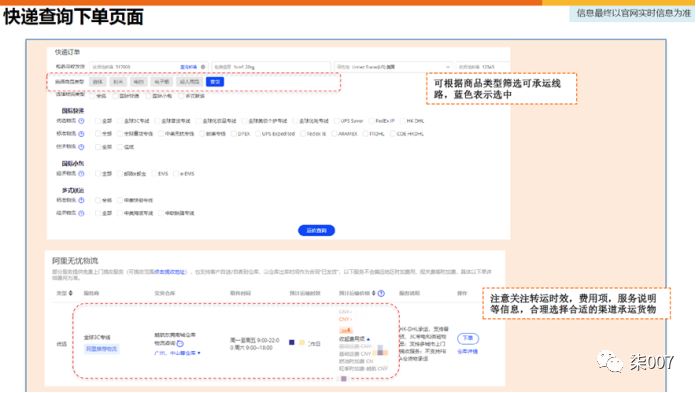The image size is (696, 393).
Task: Click grey round icon in first postal code field
Action: tap(203, 67)
